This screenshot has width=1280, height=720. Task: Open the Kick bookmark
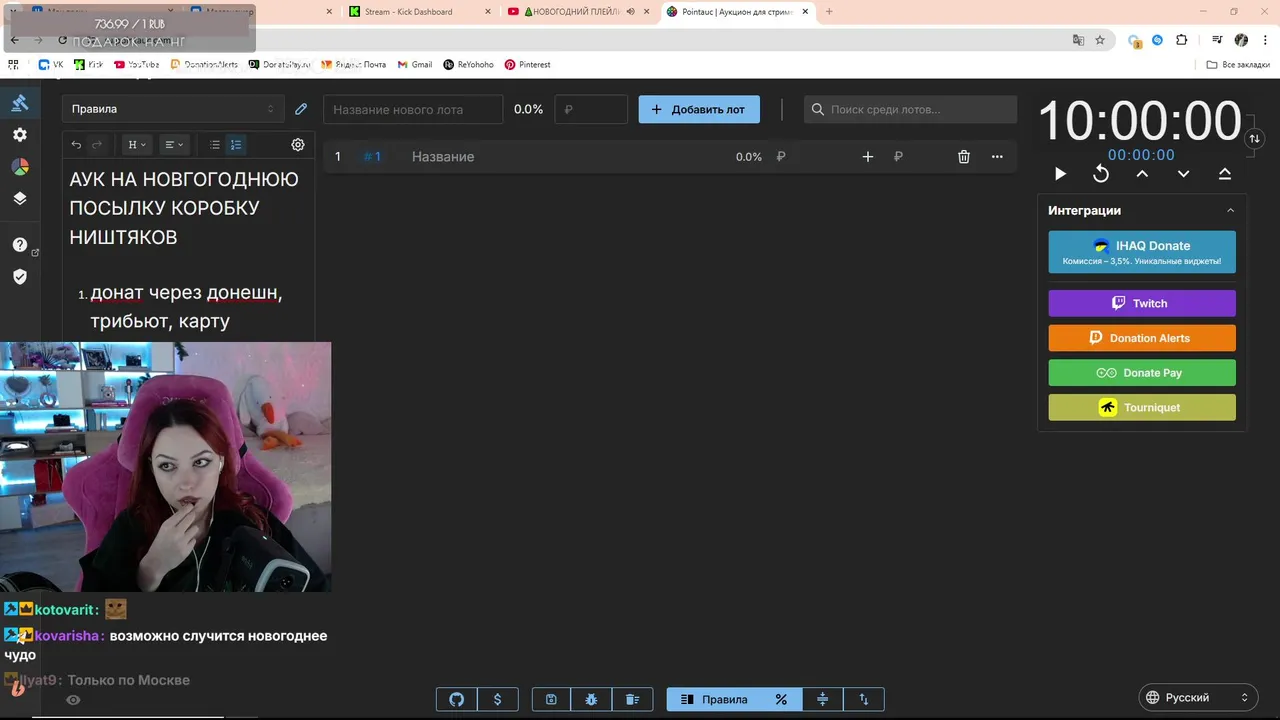(x=88, y=64)
